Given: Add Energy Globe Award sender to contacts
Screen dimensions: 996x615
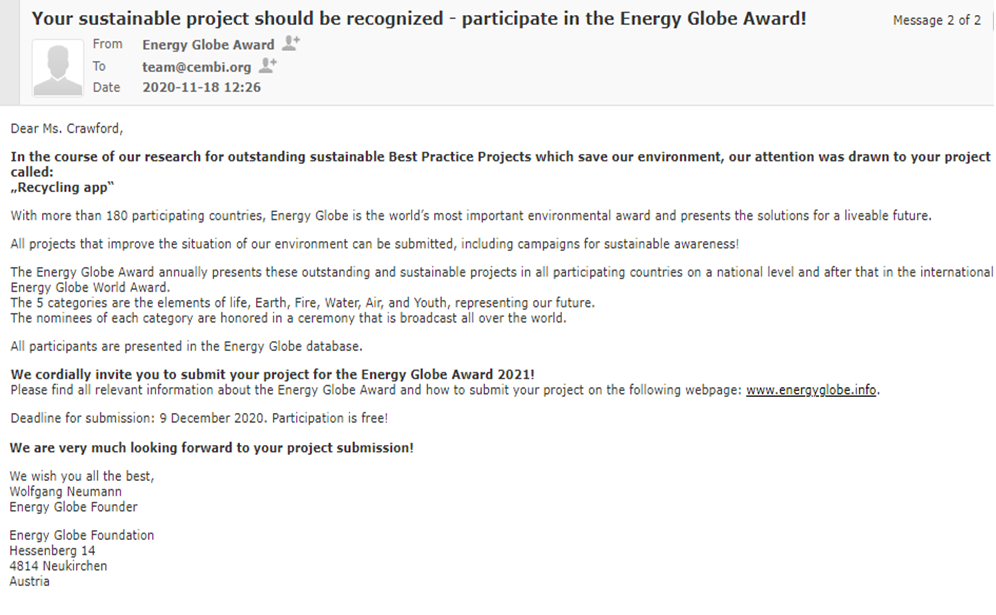Looking at the screenshot, I should tap(291, 44).
